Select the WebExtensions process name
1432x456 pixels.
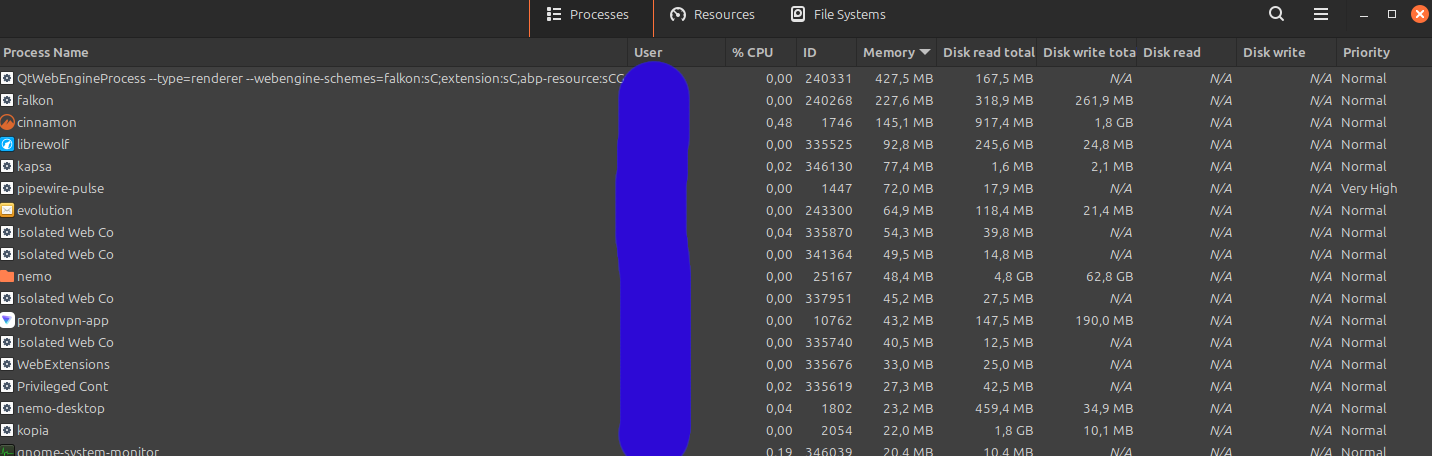[x=63, y=364]
